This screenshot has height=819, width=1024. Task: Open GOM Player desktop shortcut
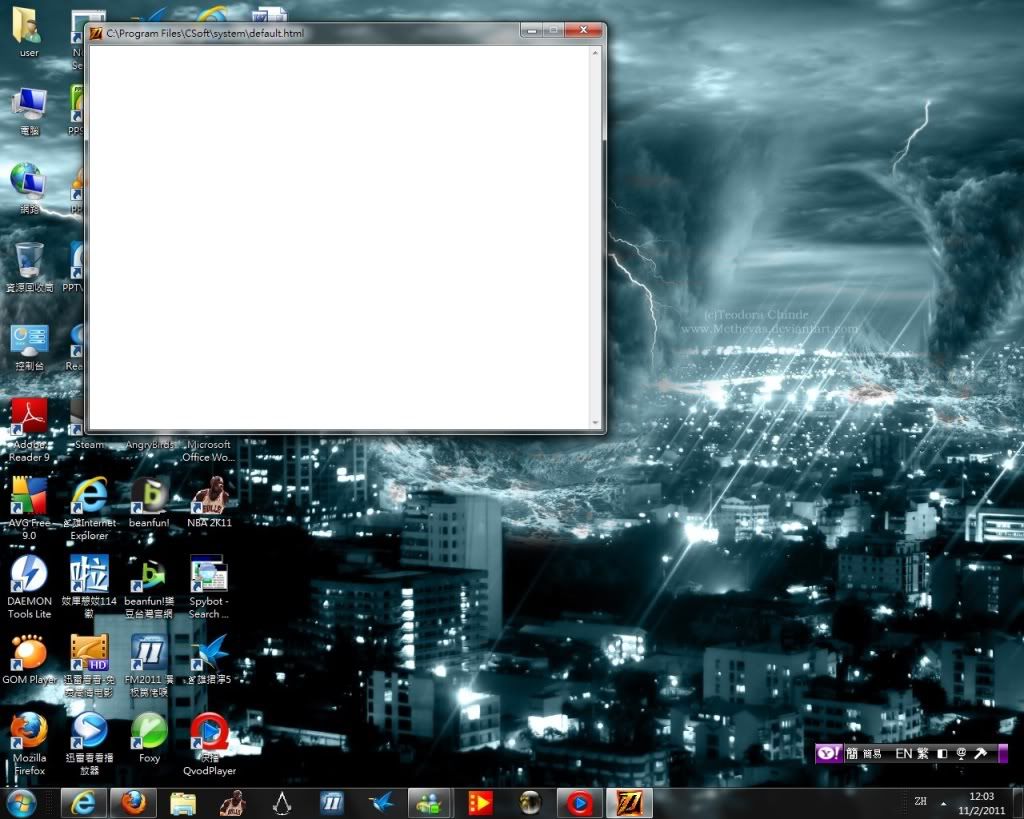29,655
